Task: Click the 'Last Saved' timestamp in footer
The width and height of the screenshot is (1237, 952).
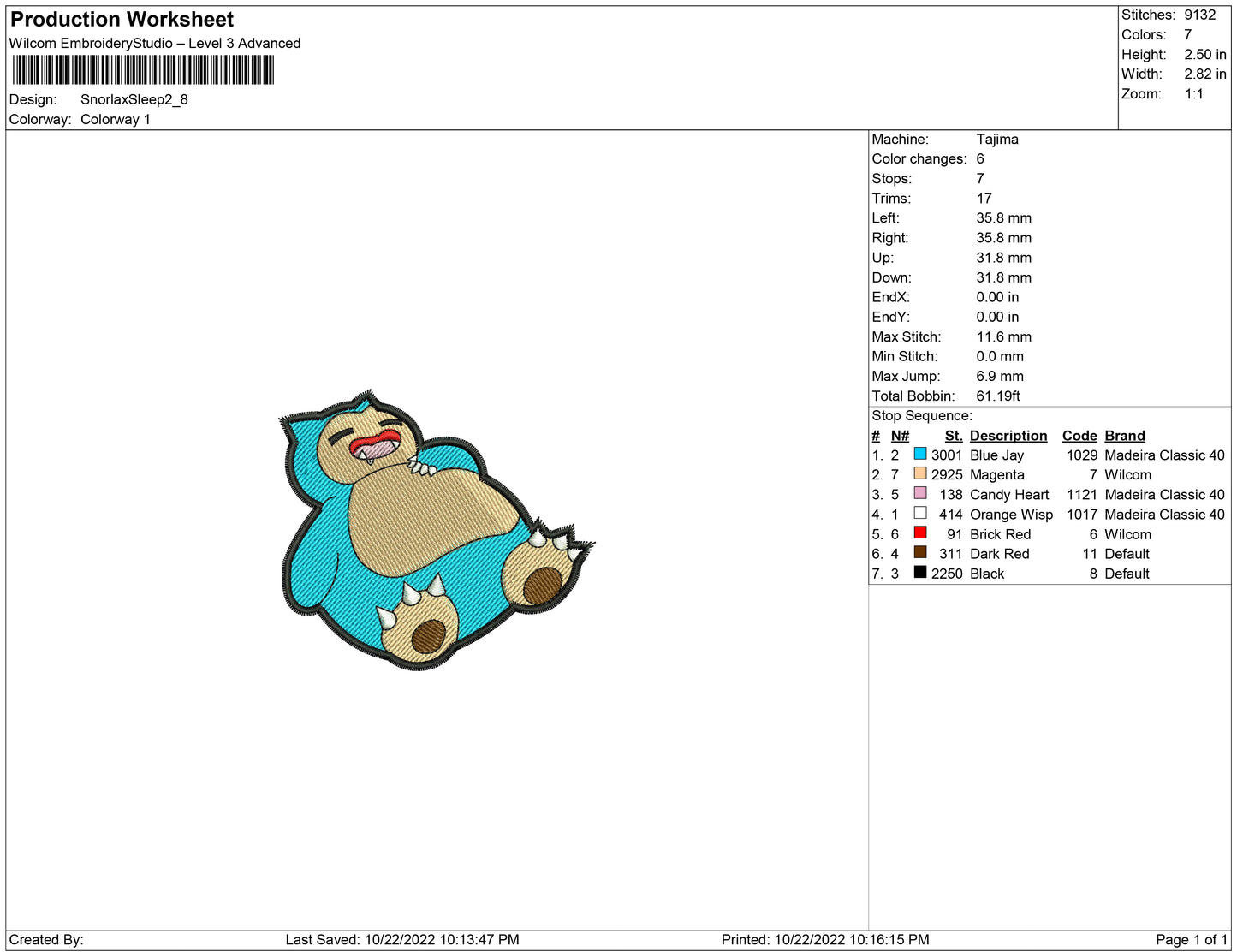Action: pyautogui.click(x=402, y=940)
